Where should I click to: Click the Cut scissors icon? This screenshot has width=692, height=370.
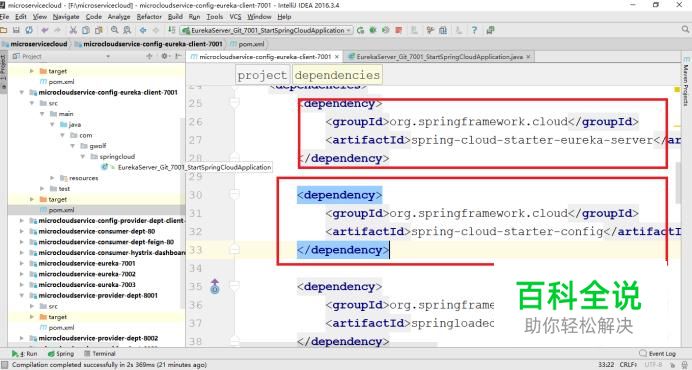[x=73, y=30]
